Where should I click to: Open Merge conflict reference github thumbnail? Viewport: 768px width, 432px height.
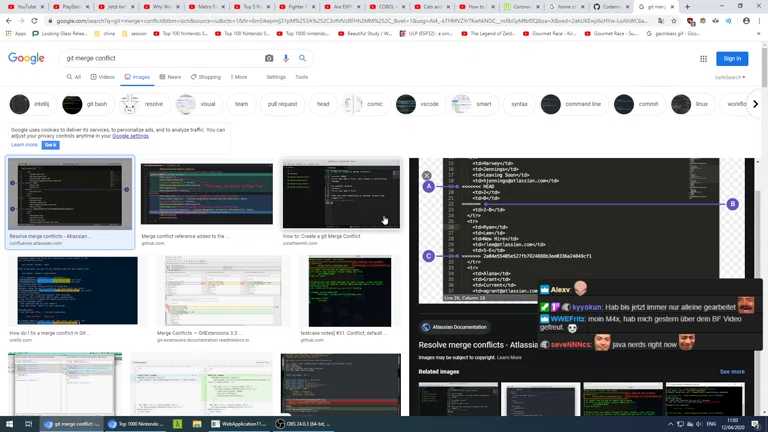[207, 194]
